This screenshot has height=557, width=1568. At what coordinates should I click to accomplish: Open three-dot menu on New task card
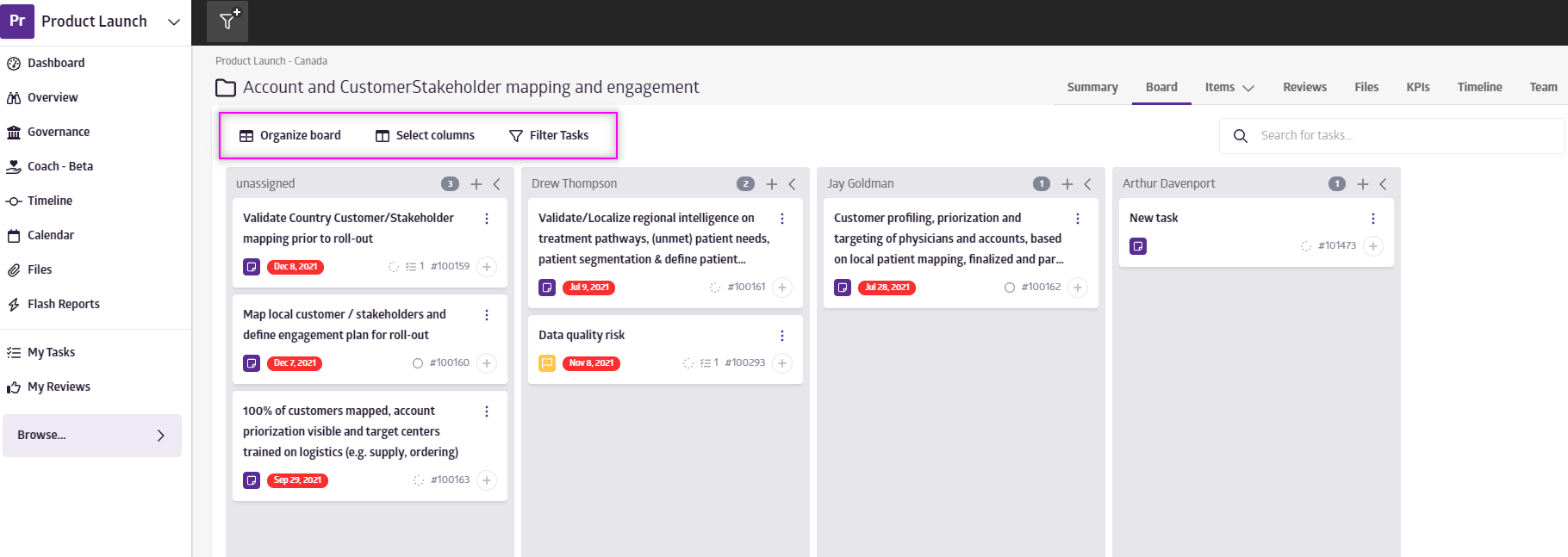point(1373,219)
